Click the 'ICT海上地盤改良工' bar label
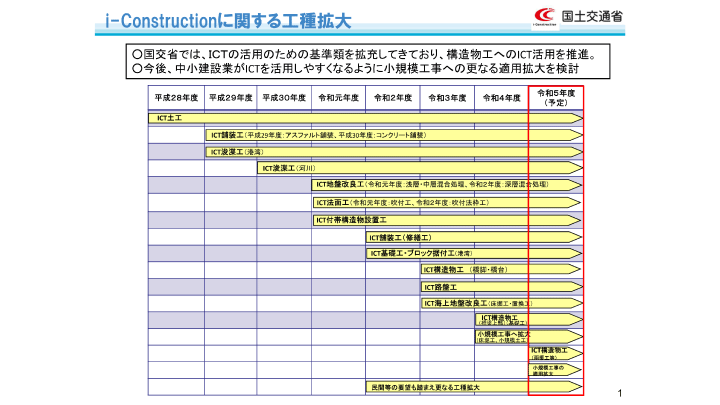The image size is (720, 405). point(478,304)
